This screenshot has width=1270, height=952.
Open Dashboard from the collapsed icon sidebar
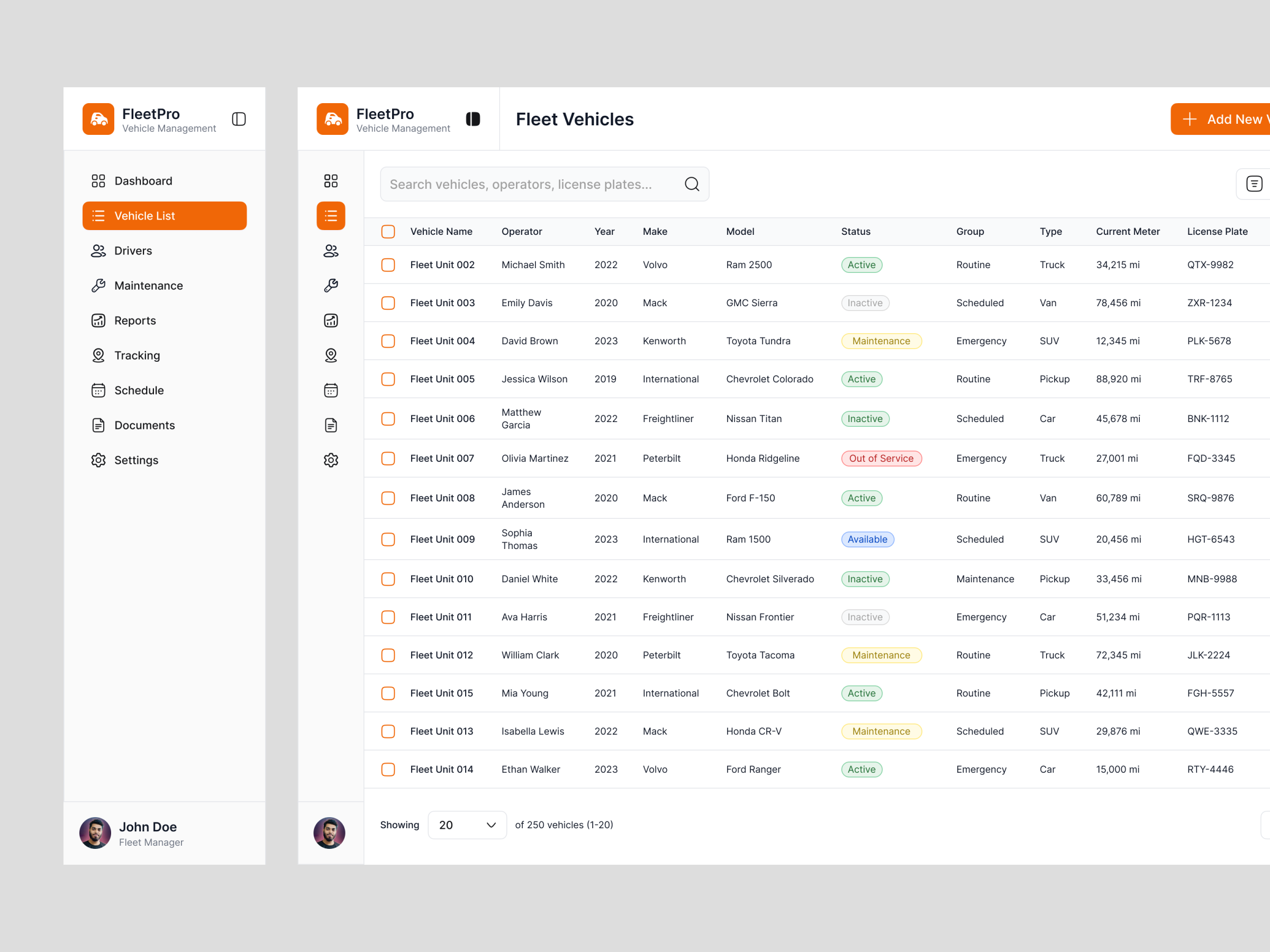coord(331,181)
